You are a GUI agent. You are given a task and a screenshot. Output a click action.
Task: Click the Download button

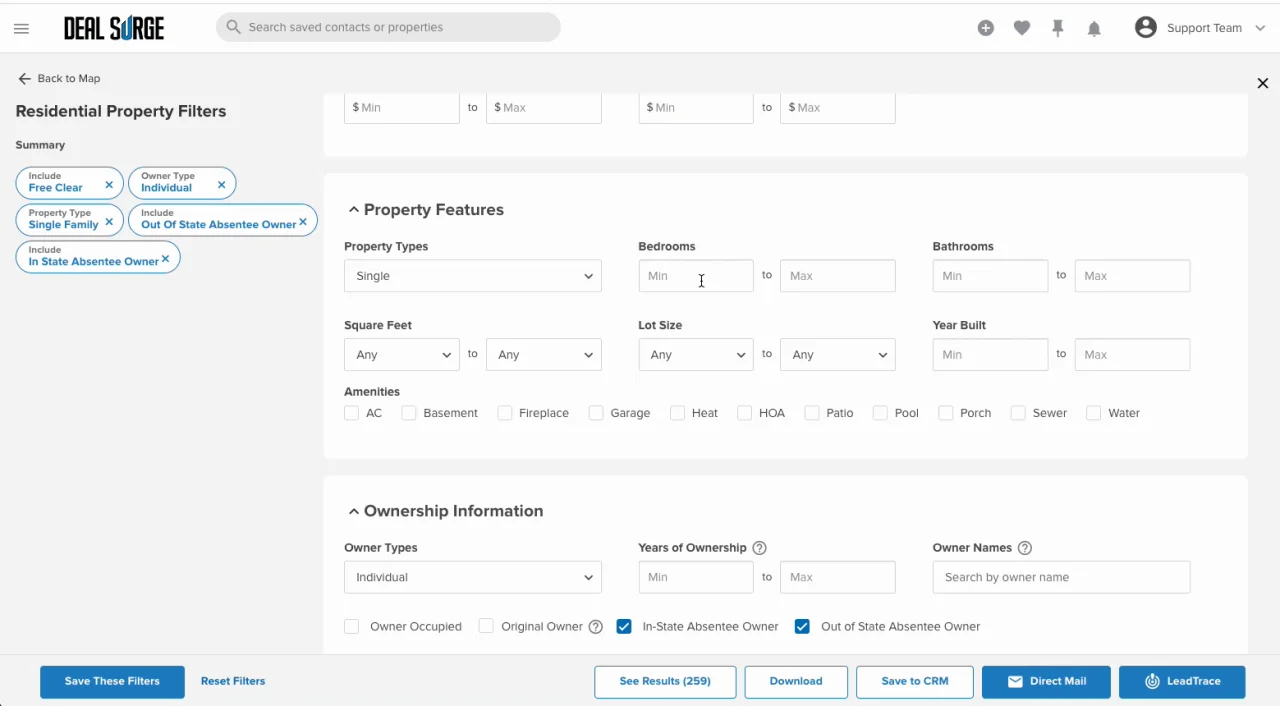pyautogui.click(x=796, y=681)
